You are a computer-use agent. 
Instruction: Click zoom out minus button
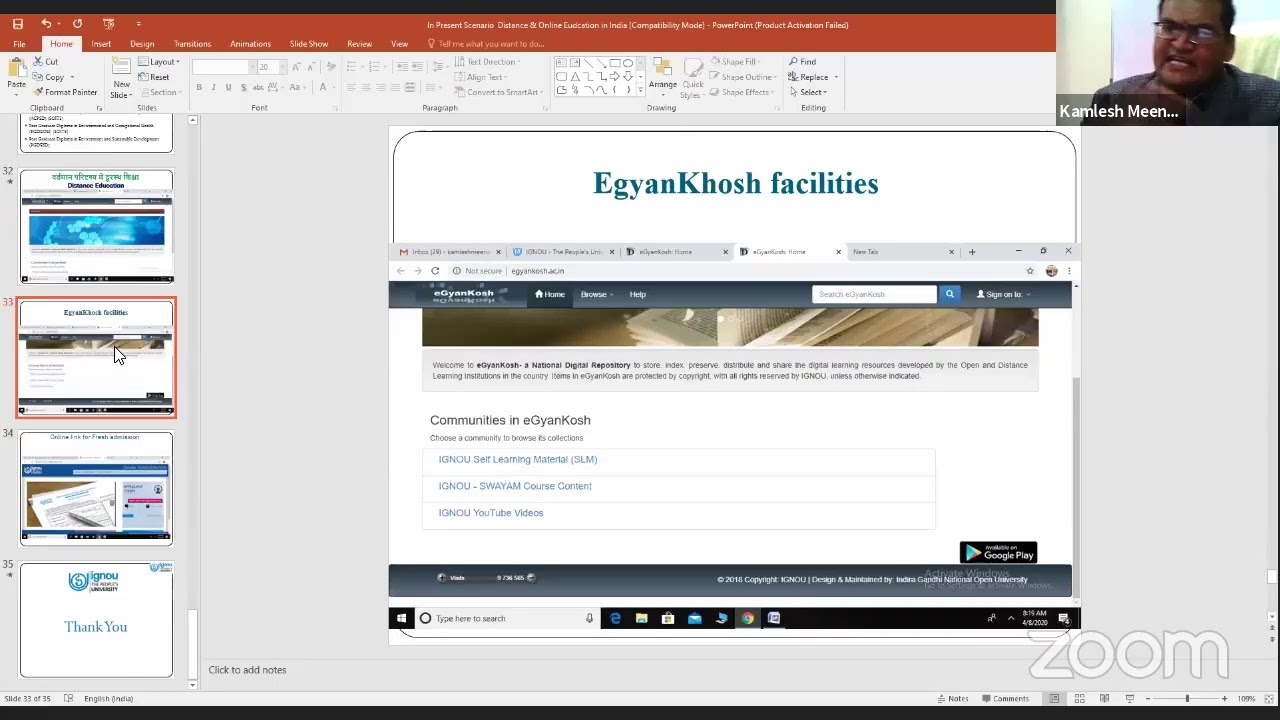pos(1147,698)
